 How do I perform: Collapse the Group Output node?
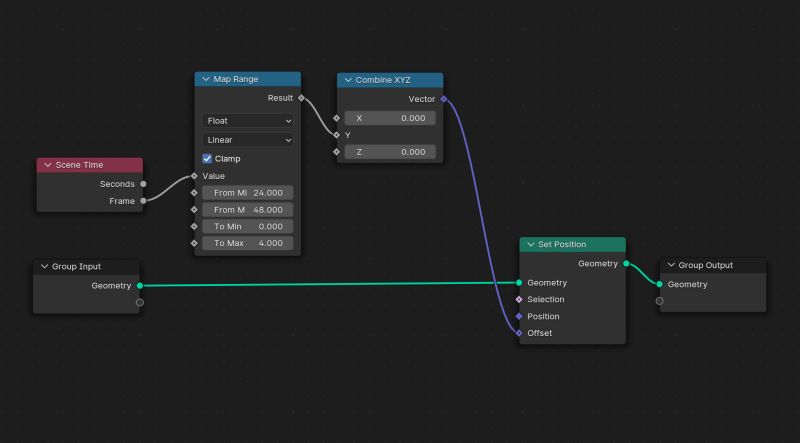click(x=671, y=265)
